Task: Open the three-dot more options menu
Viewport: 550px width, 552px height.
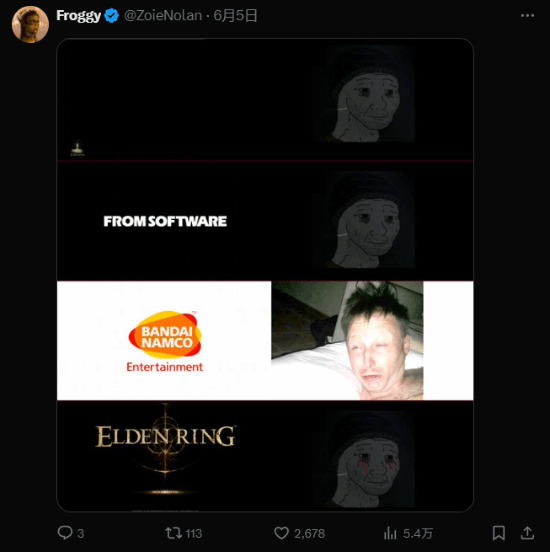Action: coord(527,15)
